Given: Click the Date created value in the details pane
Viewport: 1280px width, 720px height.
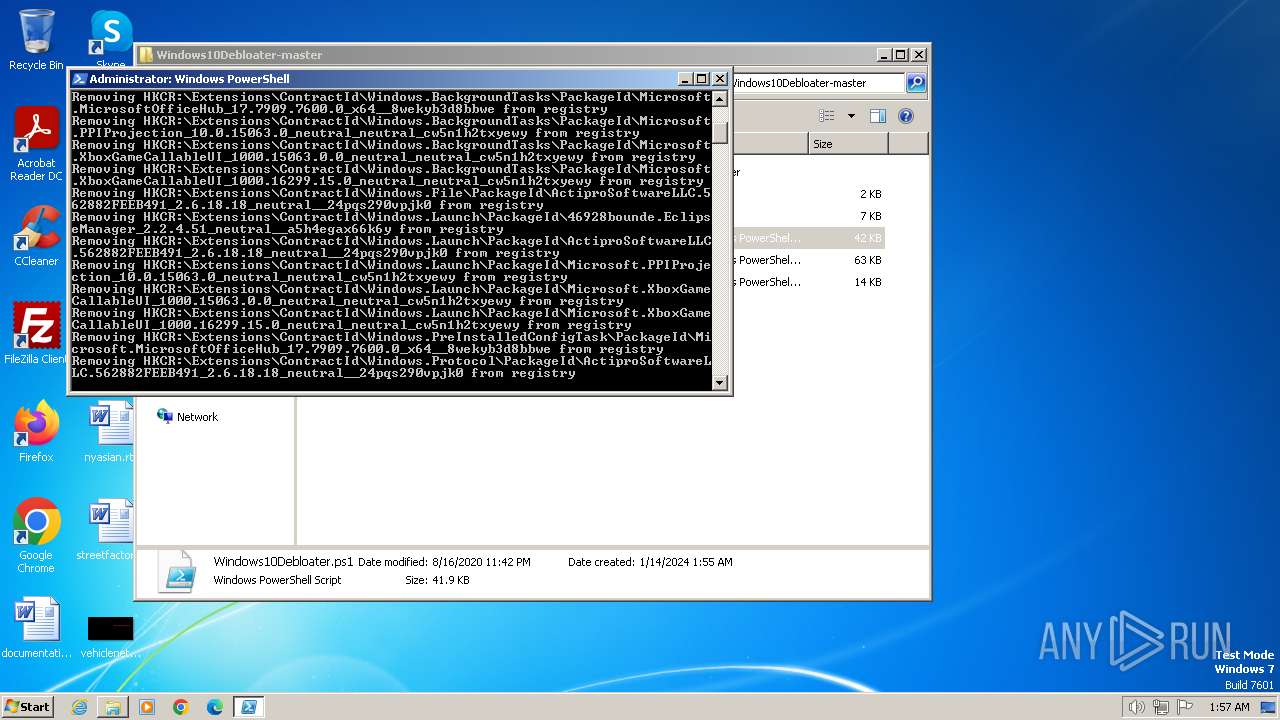Looking at the screenshot, I should (x=686, y=562).
